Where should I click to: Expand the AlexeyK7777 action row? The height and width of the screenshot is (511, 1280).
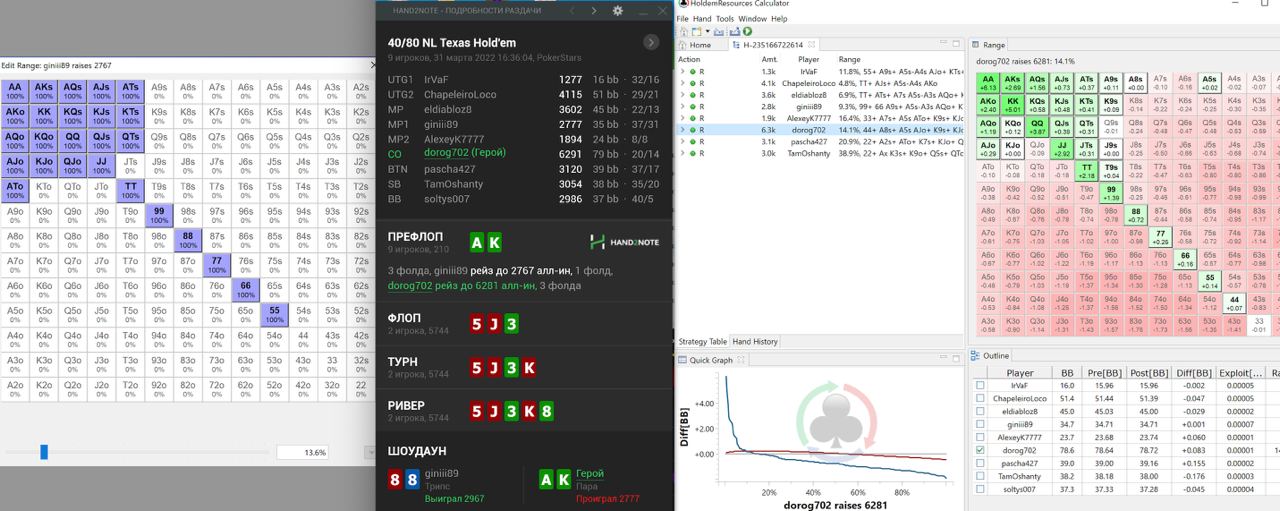(682, 118)
